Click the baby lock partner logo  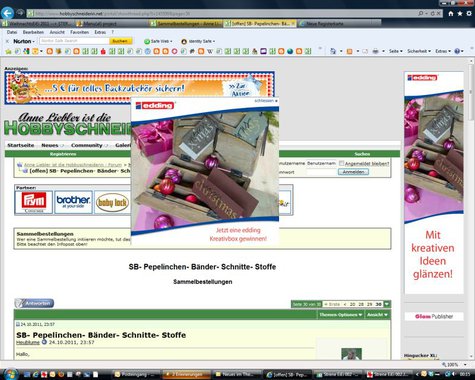click(x=112, y=202)
